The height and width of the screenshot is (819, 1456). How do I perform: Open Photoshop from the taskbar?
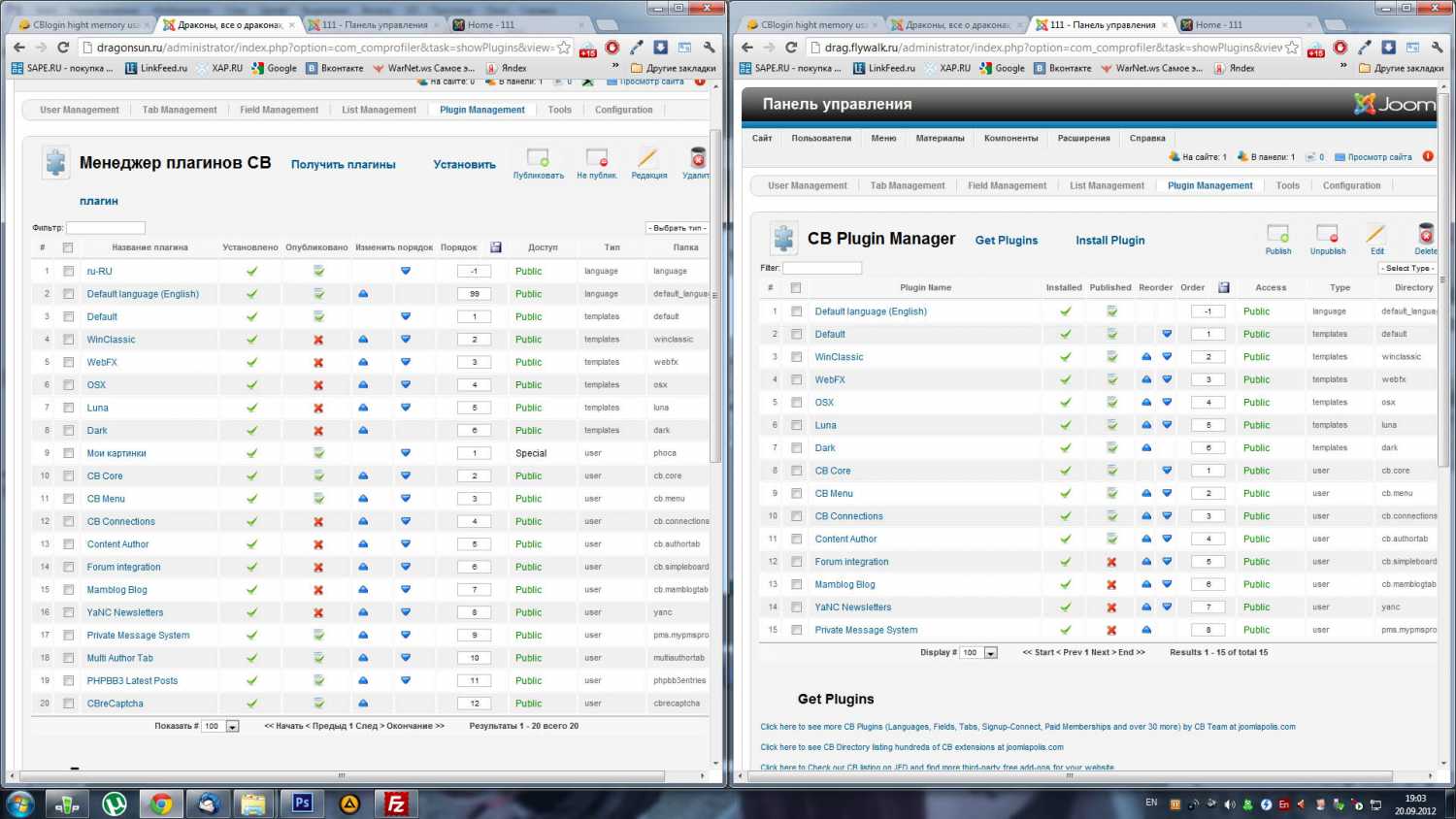point(302,803)
